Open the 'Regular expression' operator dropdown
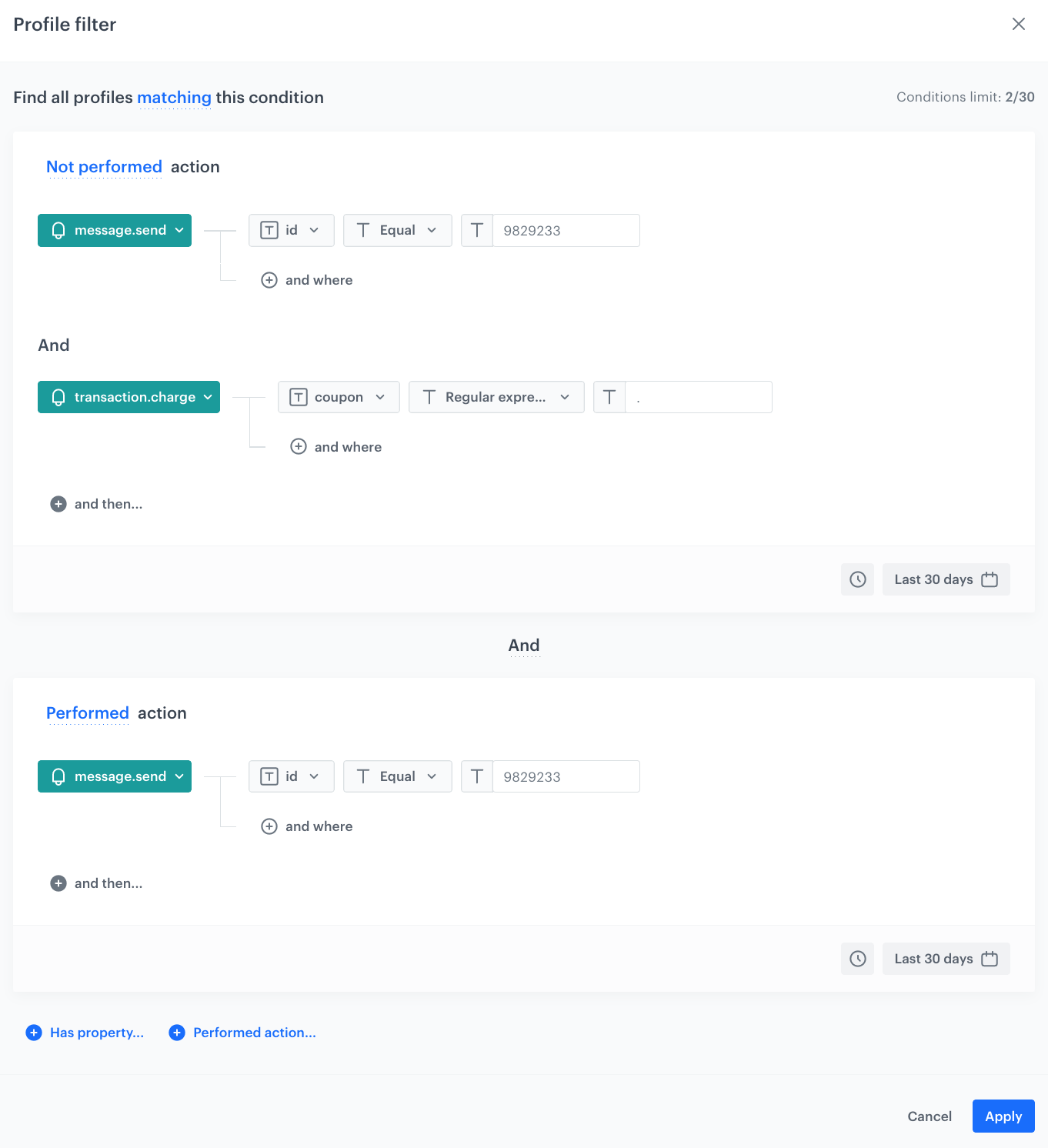The image size is (1048, 1148). click(x=496, y=397)
